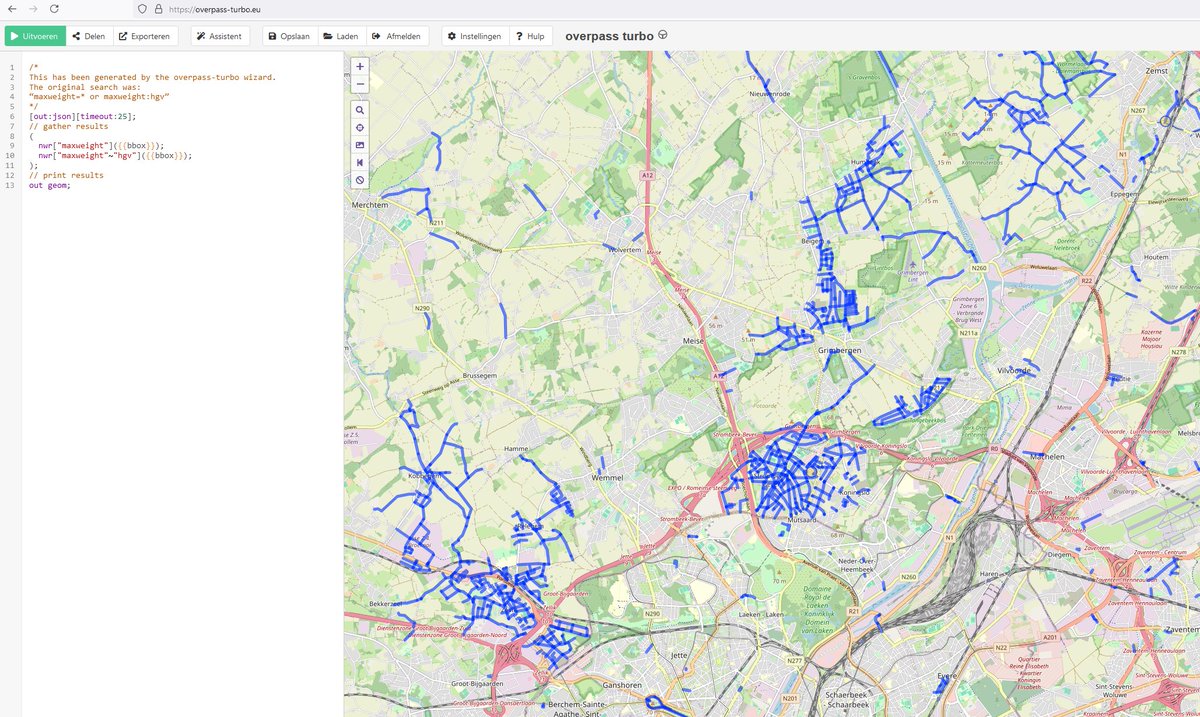Click the skip/flip map control icon
Image resolution: width=1200 pixels, height=717 pixels.
(360, 163)
